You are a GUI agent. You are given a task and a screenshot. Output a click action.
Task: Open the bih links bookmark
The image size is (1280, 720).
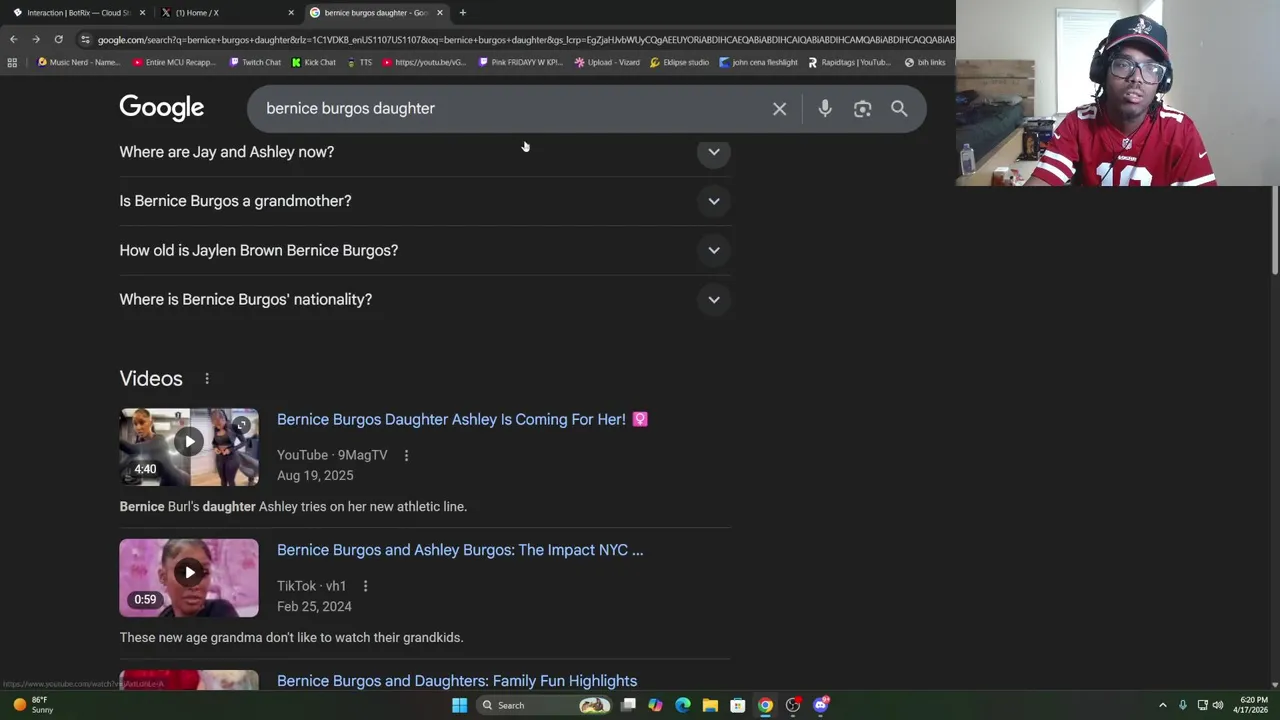click(925, 62)
